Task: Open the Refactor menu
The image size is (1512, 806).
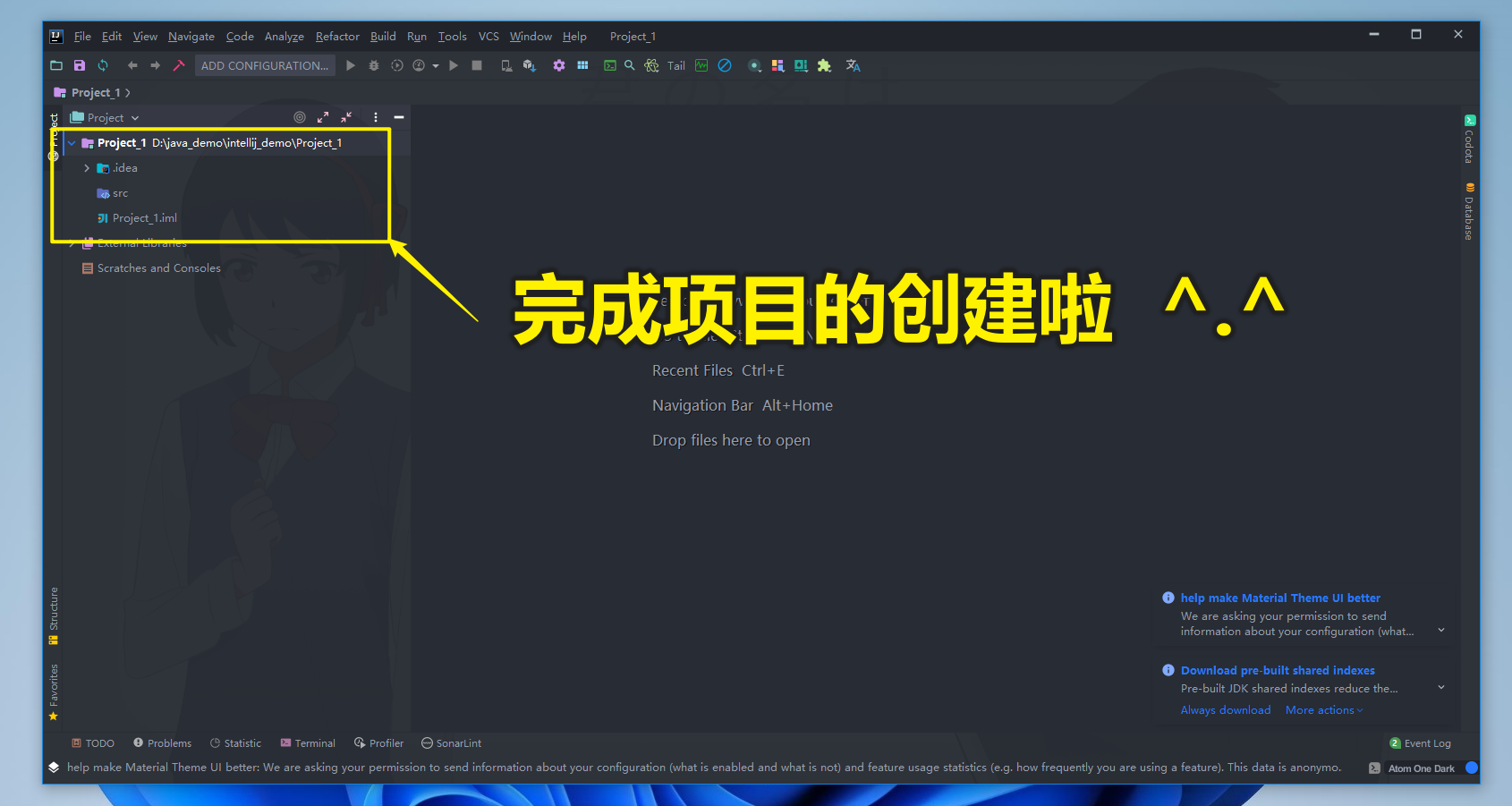Action: 337,37
